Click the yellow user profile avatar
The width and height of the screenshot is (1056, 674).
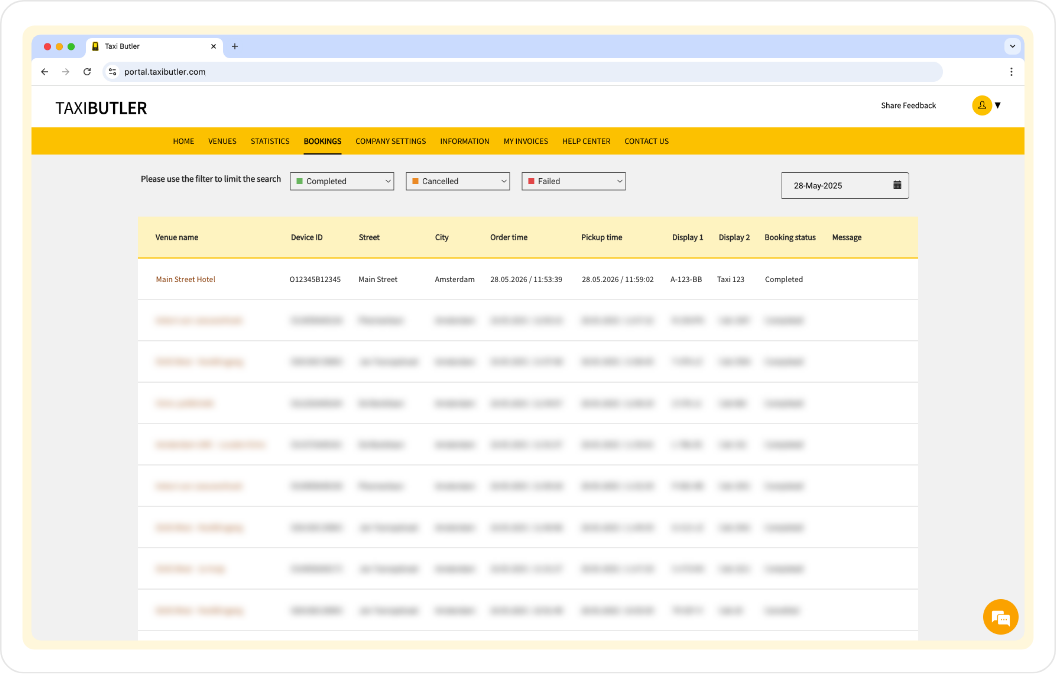click(x=981, y=105)
